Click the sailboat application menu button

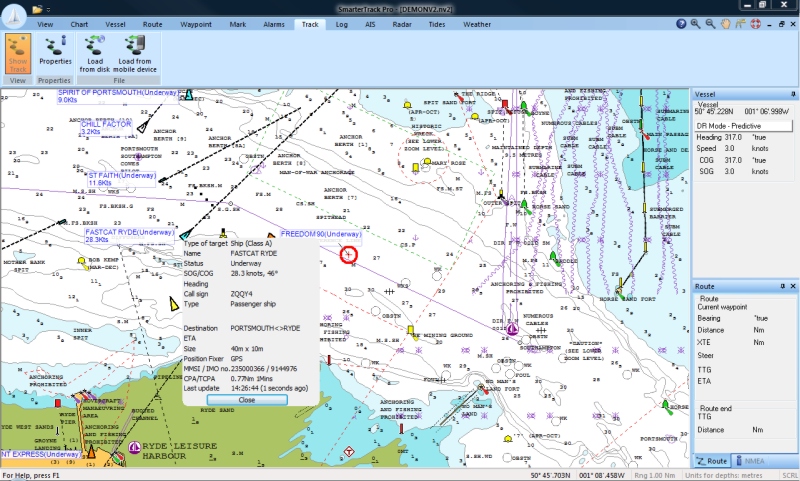(13, 10)
